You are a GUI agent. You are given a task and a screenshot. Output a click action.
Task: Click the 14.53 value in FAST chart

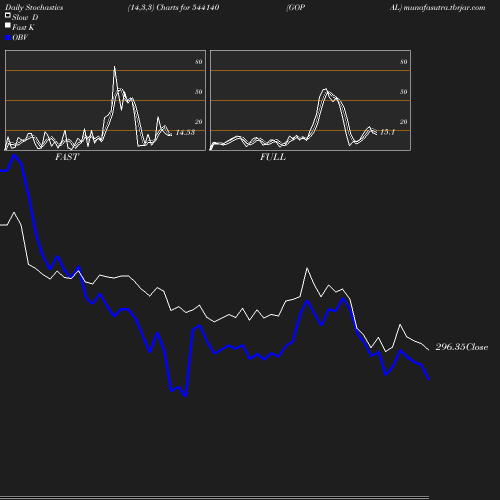[185, 132]
